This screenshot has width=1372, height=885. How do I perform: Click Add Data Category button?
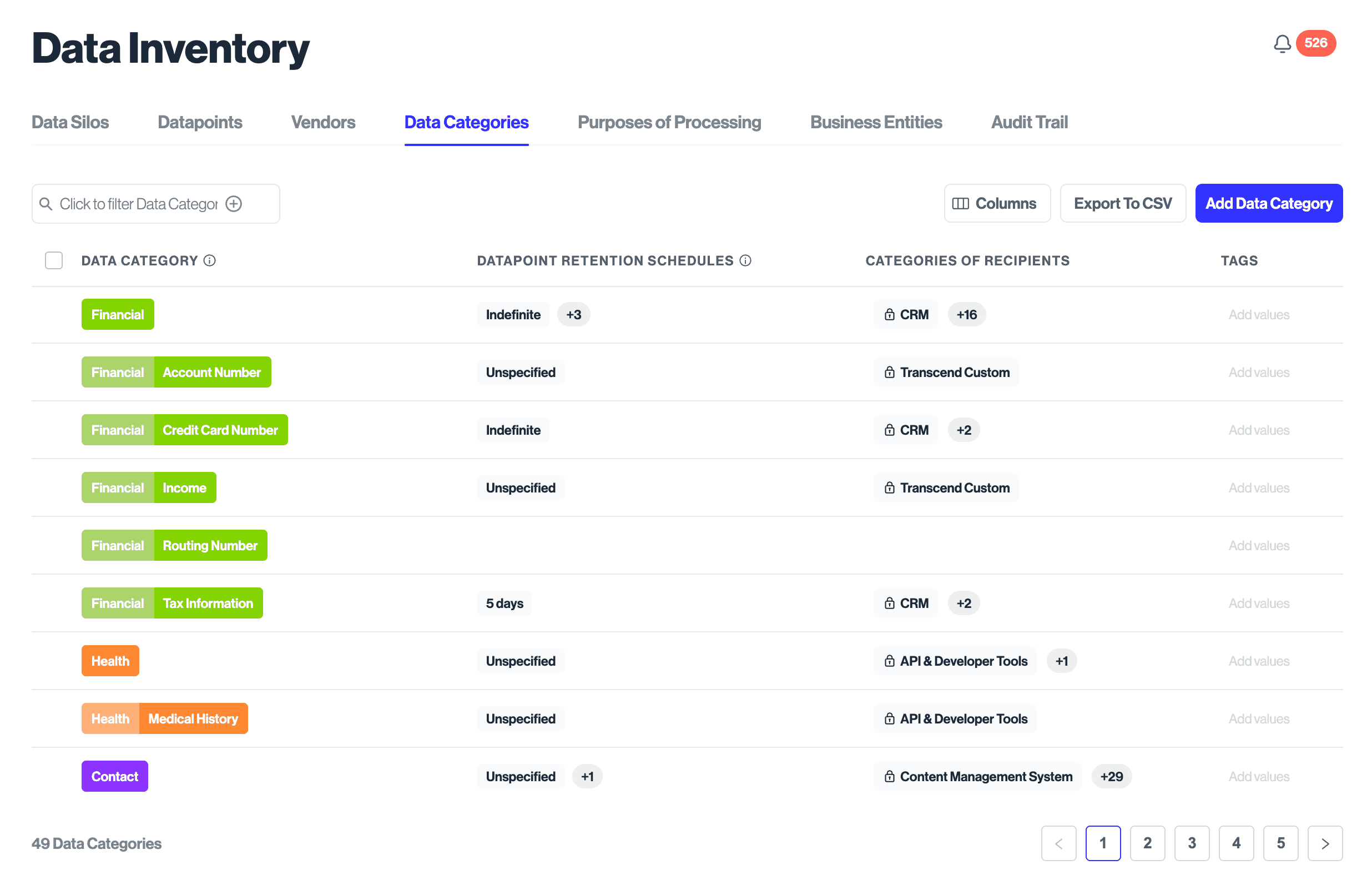click(1269, 203)
